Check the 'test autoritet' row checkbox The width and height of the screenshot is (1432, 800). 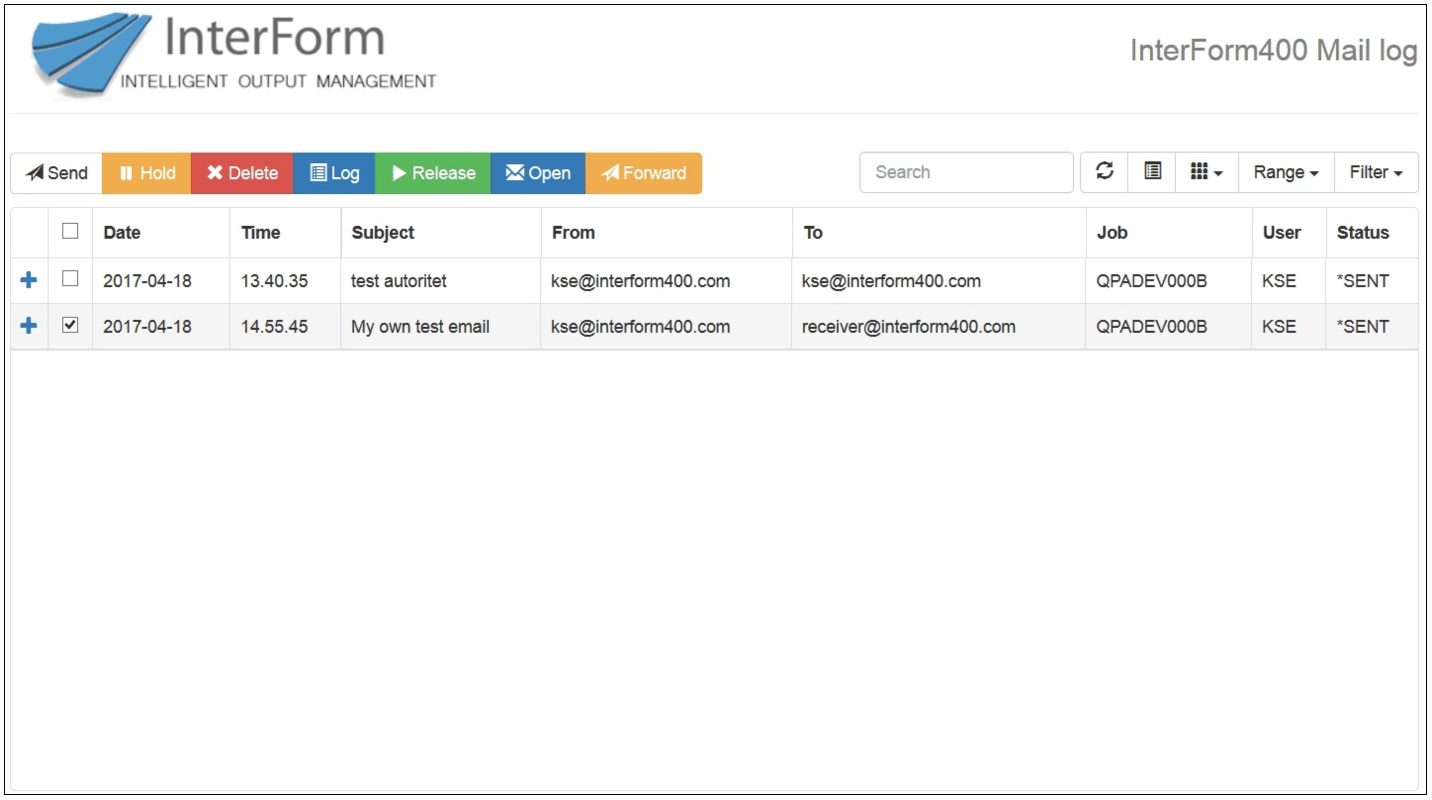(x=70, y=279)
